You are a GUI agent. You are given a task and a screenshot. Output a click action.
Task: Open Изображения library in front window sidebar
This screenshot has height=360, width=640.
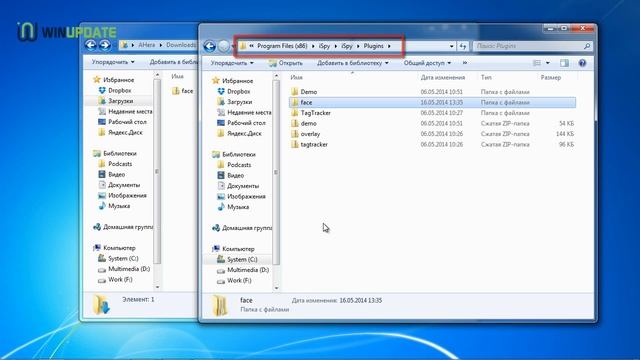[x=246, y=196]
